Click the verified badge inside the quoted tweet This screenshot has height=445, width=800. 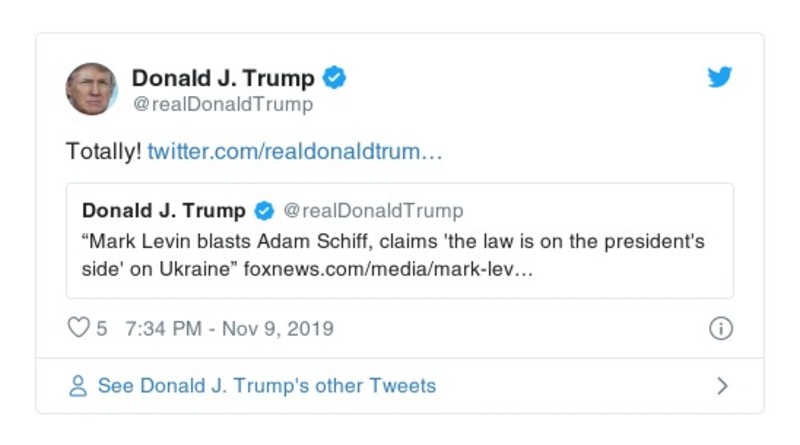pos(264,211)
